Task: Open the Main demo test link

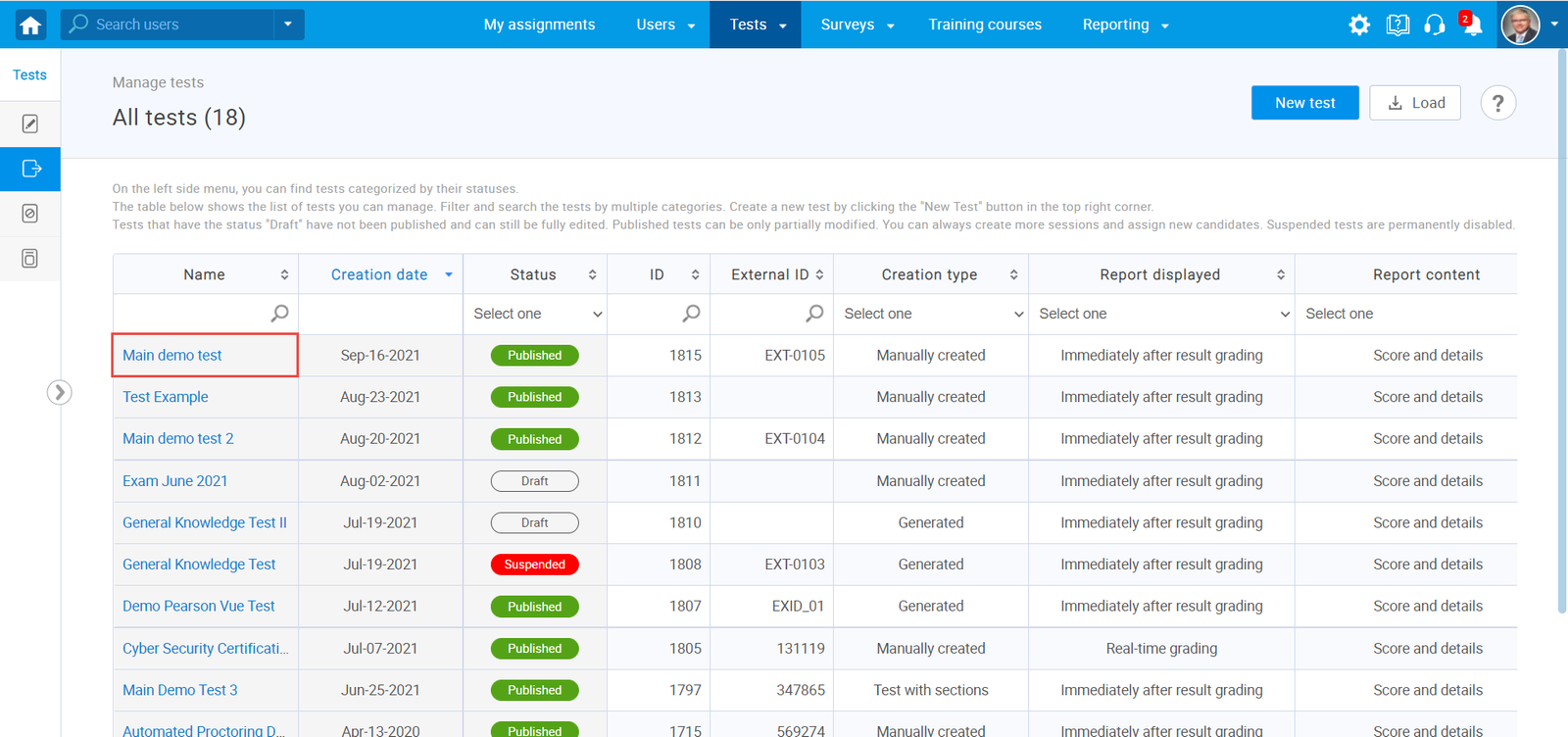Action: click(x=172, y=355)
